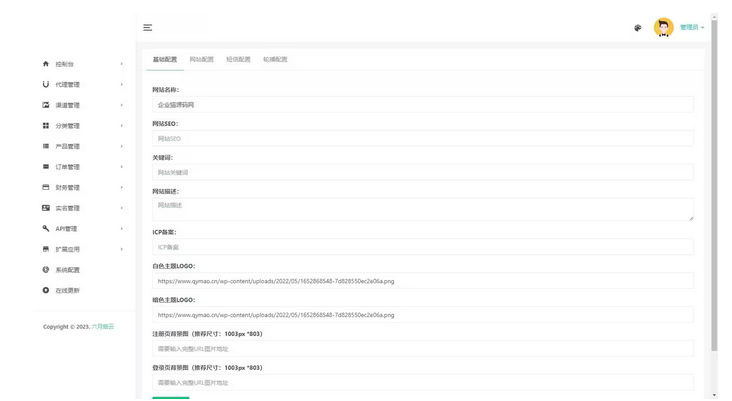Click the ID card icon for 实名管理

[x=45, y=208]
